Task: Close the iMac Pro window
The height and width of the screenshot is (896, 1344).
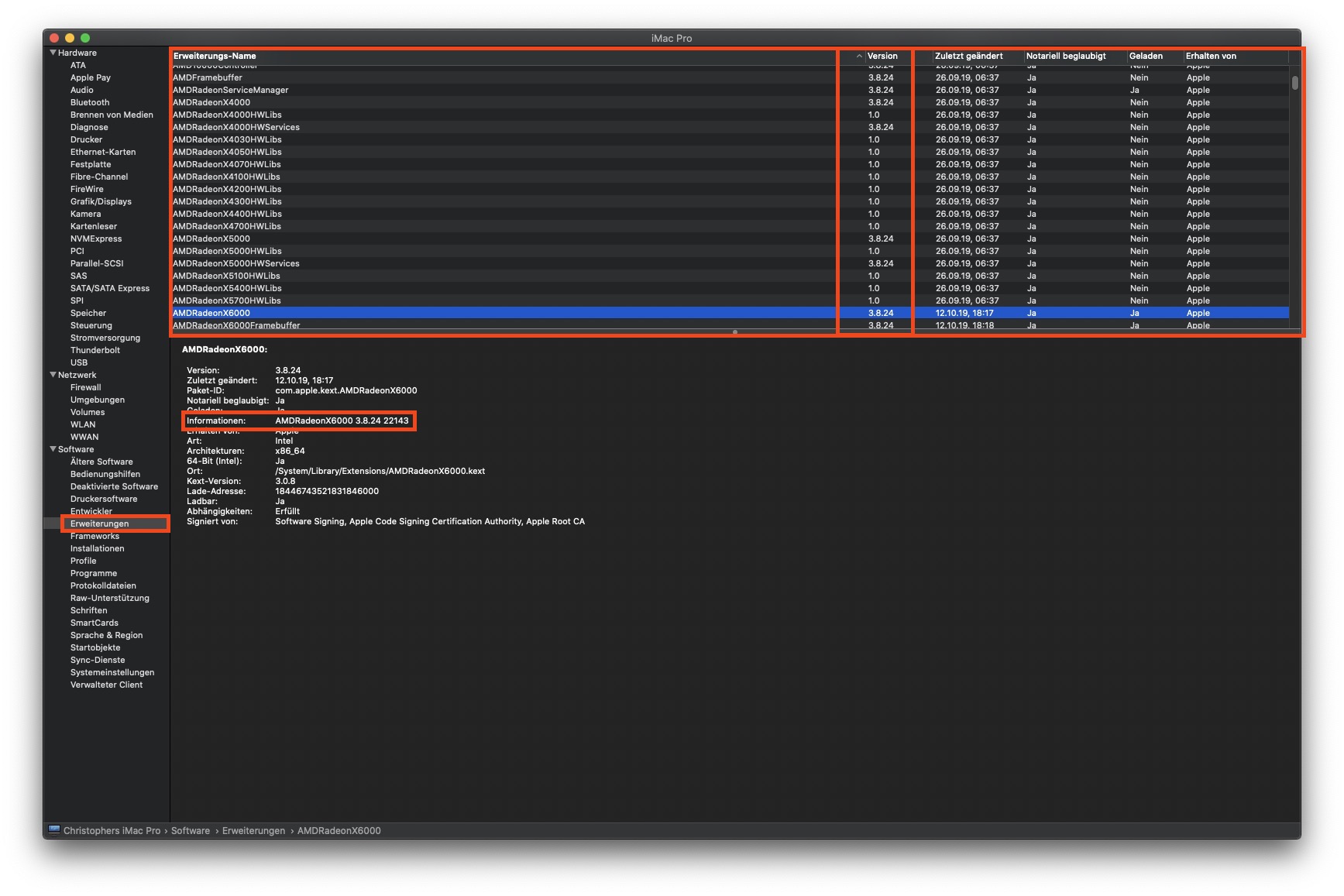Action: (x=54, y=38)
